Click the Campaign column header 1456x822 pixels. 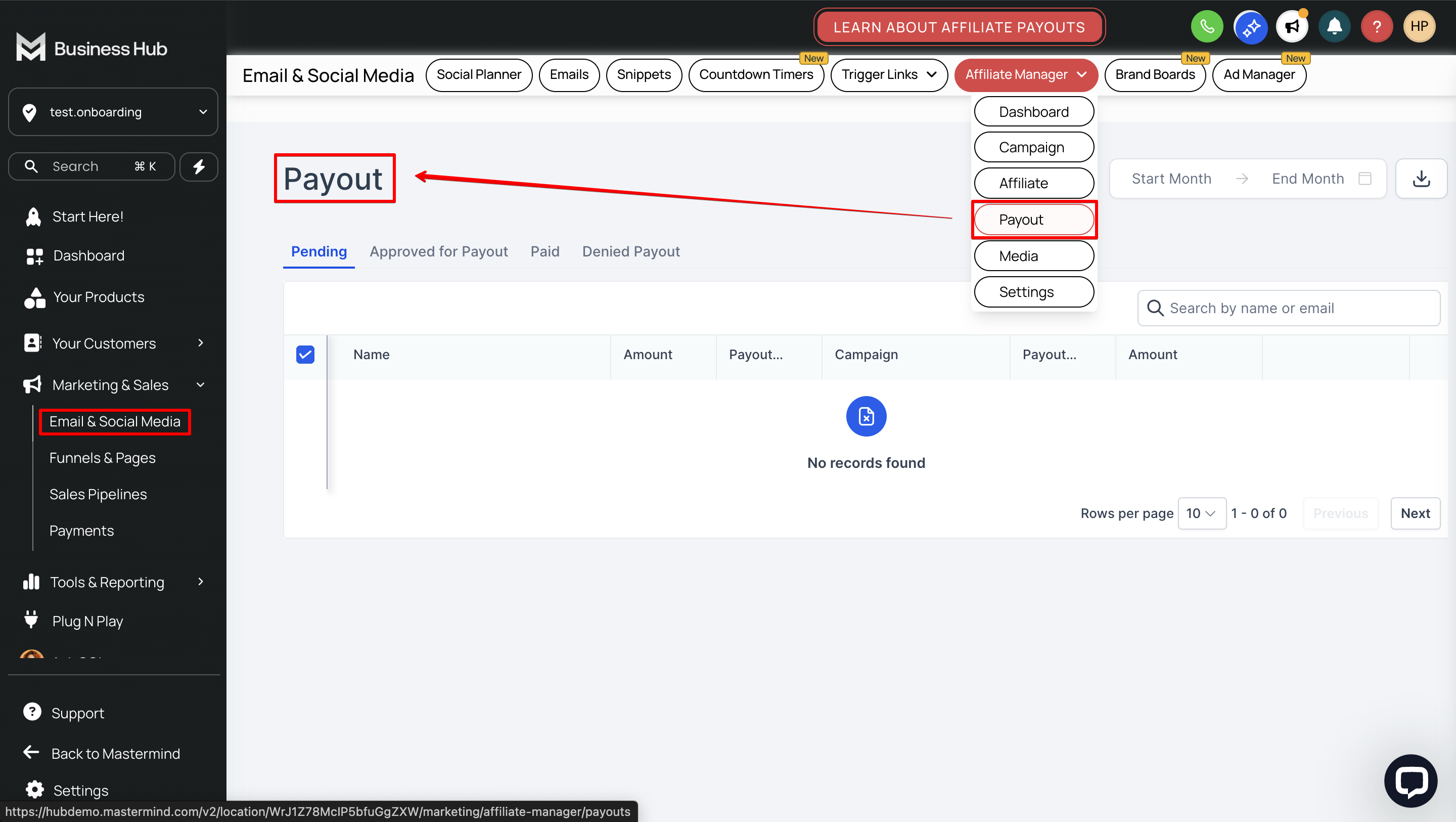click(x=866, y=355)
